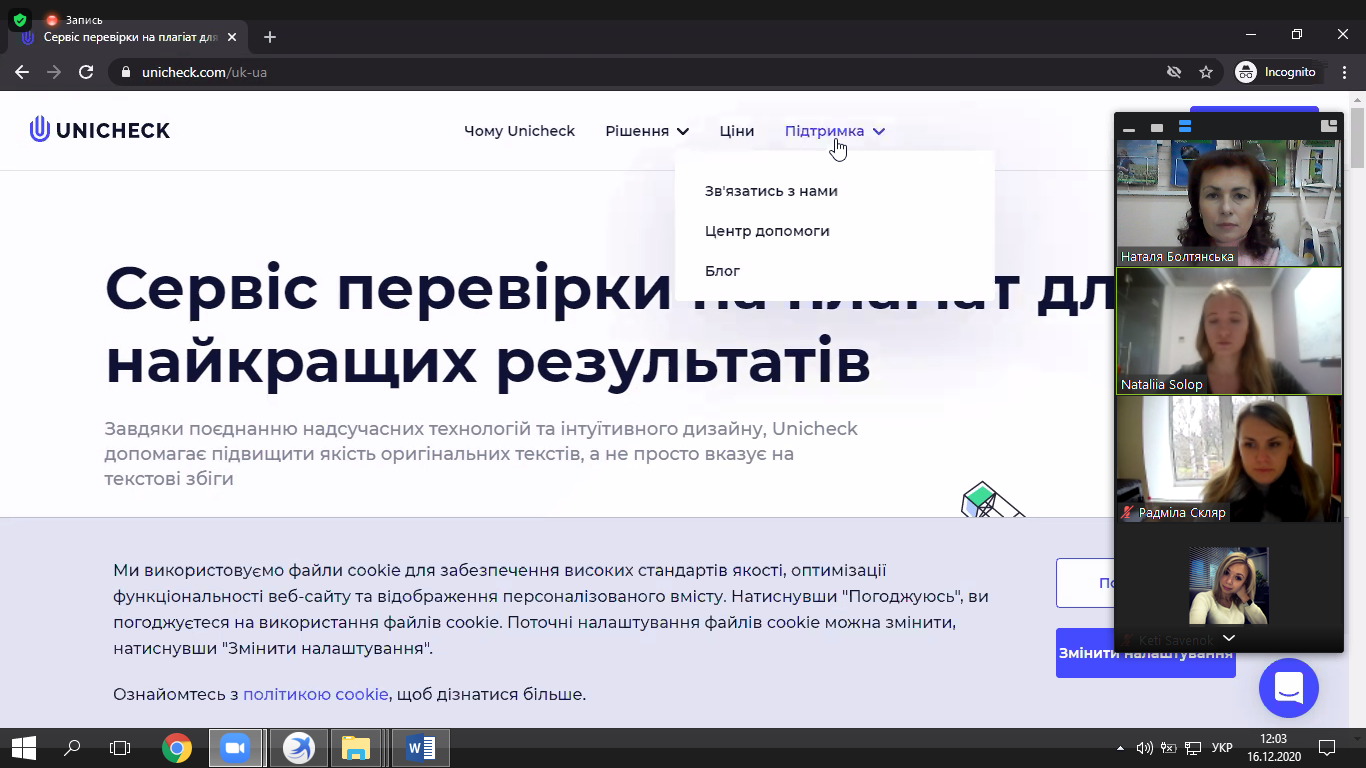Image resolution: width=1366 pixels, height=768 pixels.
Task: Reload the Unicheck page
Action: 86,72
